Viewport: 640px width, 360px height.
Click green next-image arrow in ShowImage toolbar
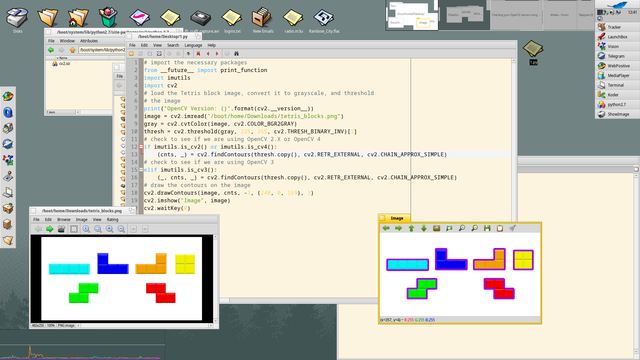click(x=50, y=229)
